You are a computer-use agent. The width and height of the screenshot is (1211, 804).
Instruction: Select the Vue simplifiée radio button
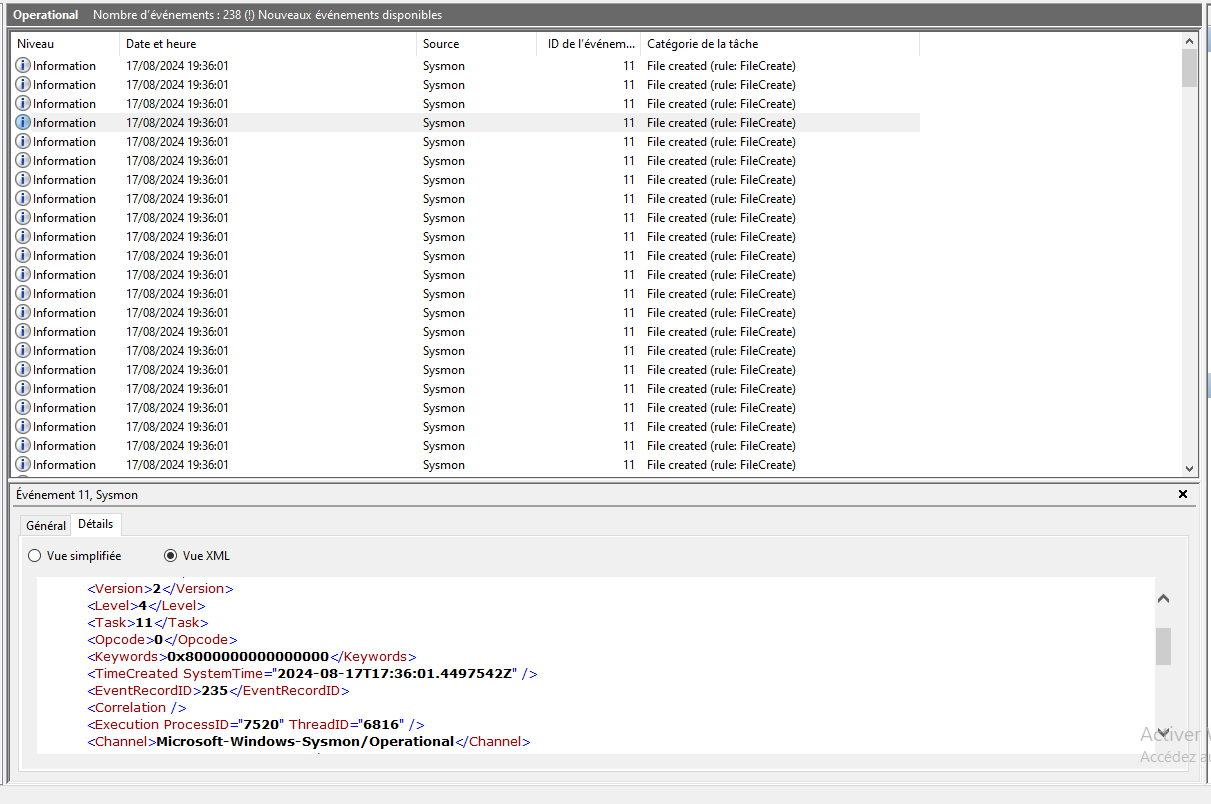[x=35, y=556]
